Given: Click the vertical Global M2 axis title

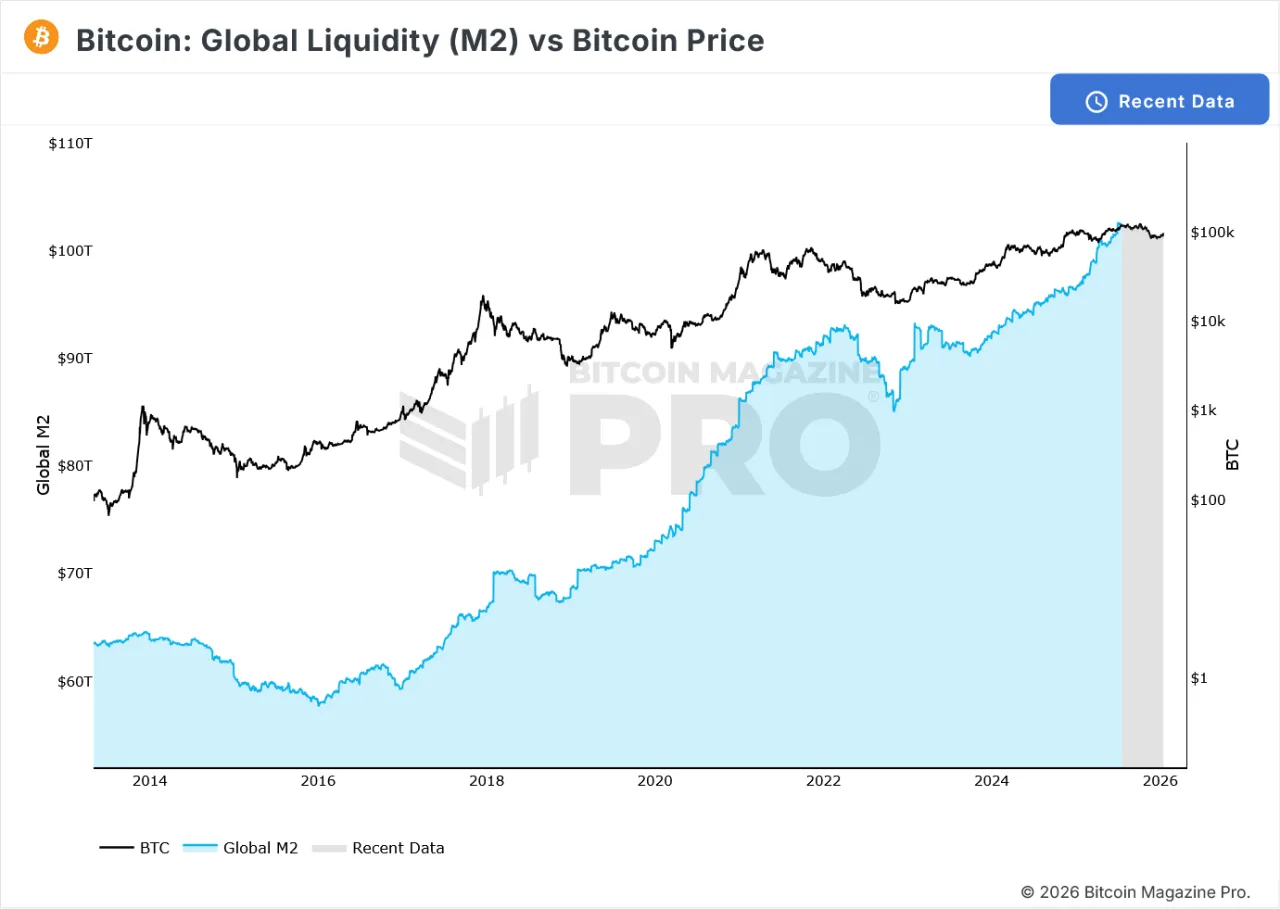Looking at the screenshot, I should coord(43,460).
